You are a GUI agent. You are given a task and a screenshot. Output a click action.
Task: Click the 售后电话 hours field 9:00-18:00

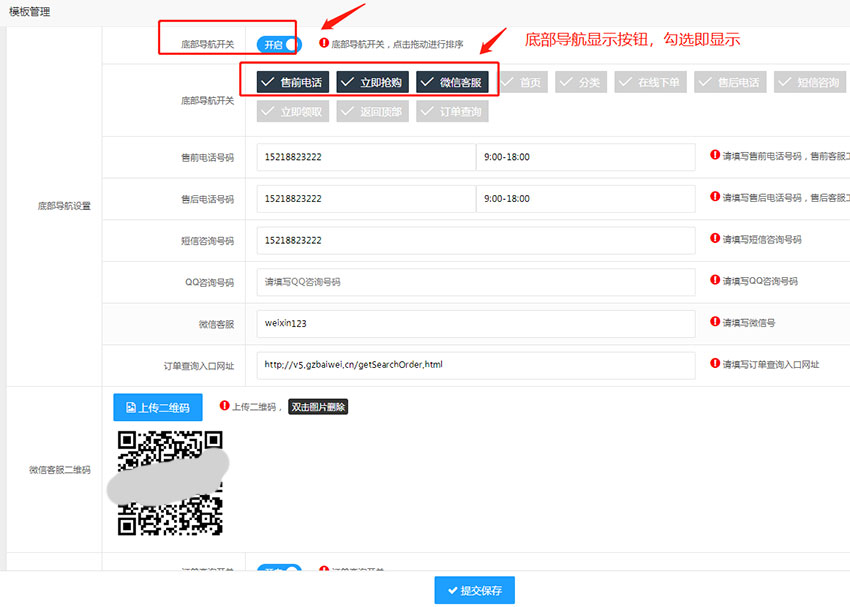(586, 199)
